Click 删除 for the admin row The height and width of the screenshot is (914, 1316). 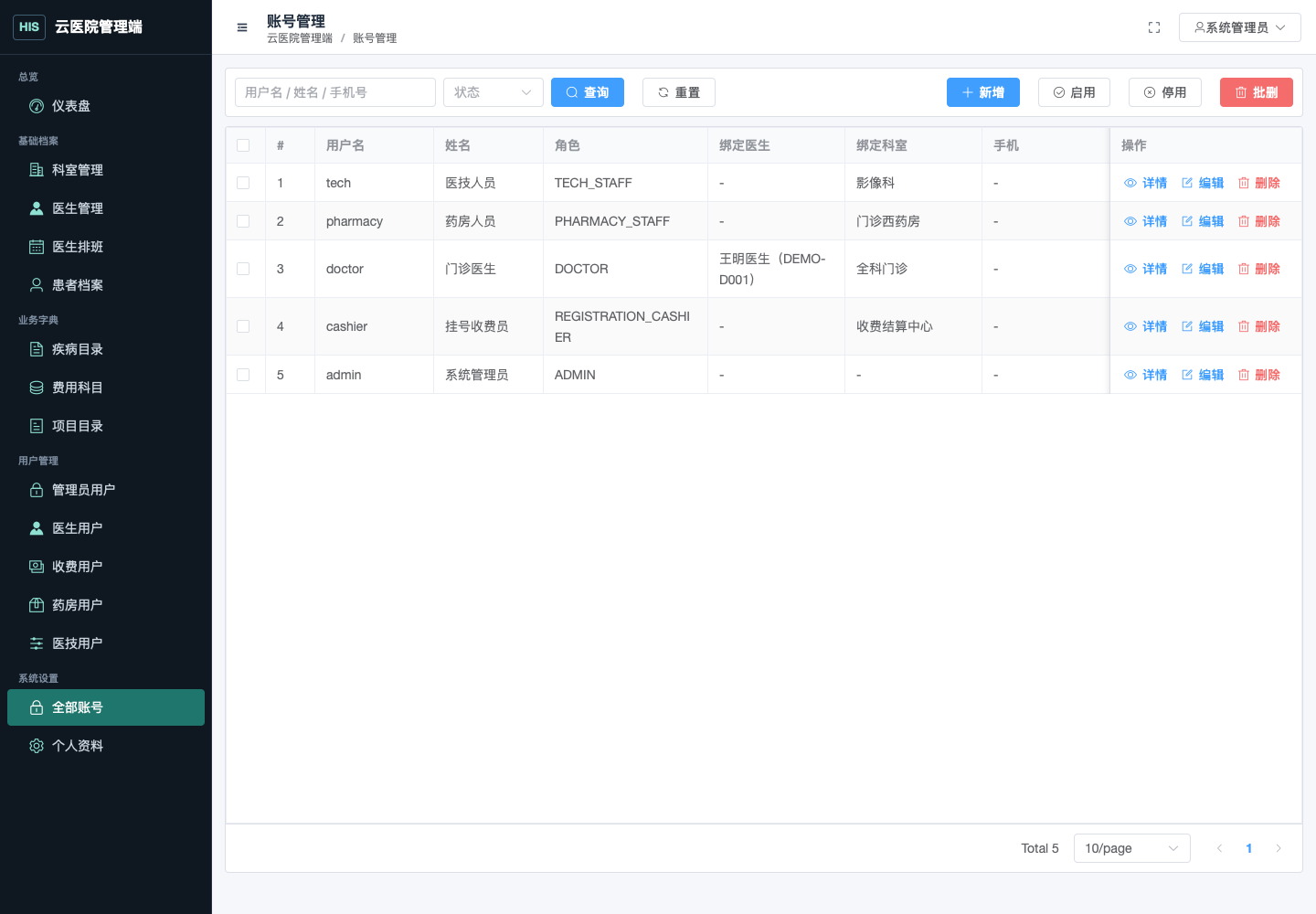click(x=1259, y=375)
